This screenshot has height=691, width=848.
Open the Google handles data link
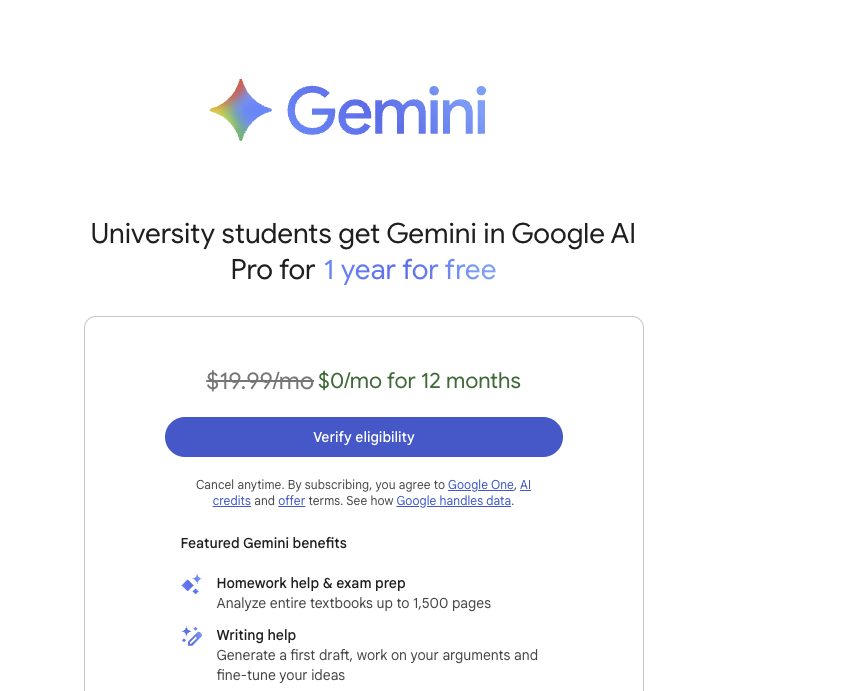[x=453, y=501]
